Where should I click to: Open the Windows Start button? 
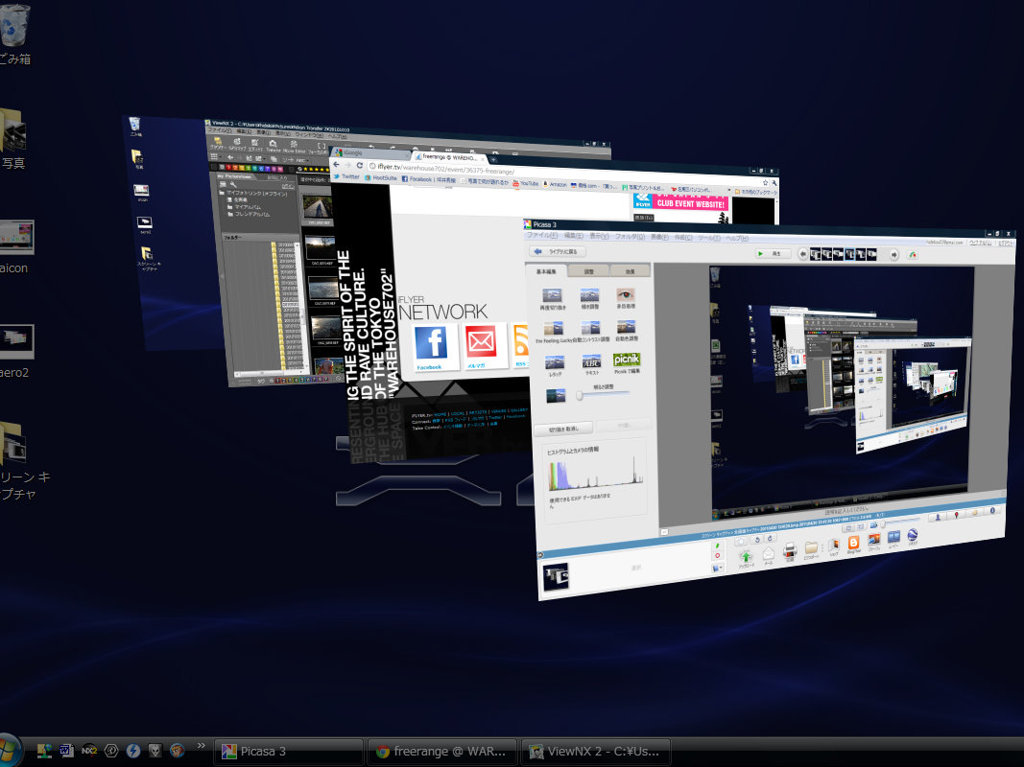coord(10,750)
